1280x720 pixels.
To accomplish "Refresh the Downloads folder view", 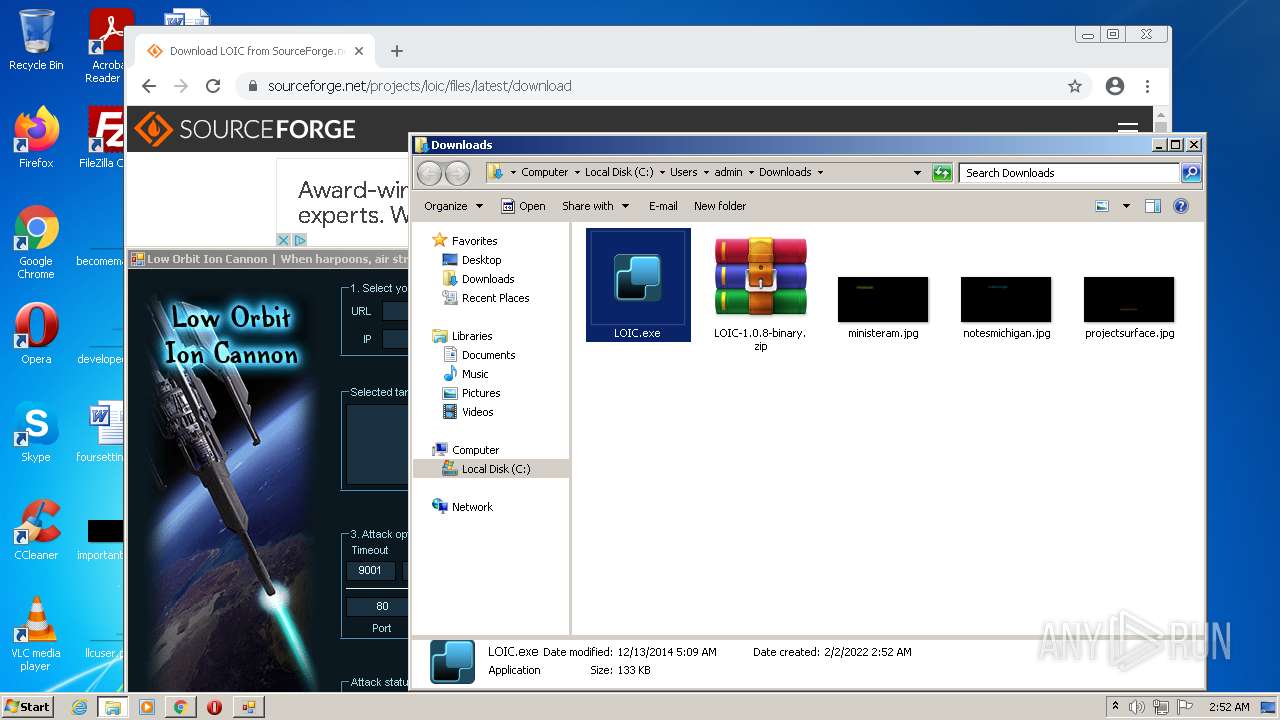I will [x=942, y=173].
